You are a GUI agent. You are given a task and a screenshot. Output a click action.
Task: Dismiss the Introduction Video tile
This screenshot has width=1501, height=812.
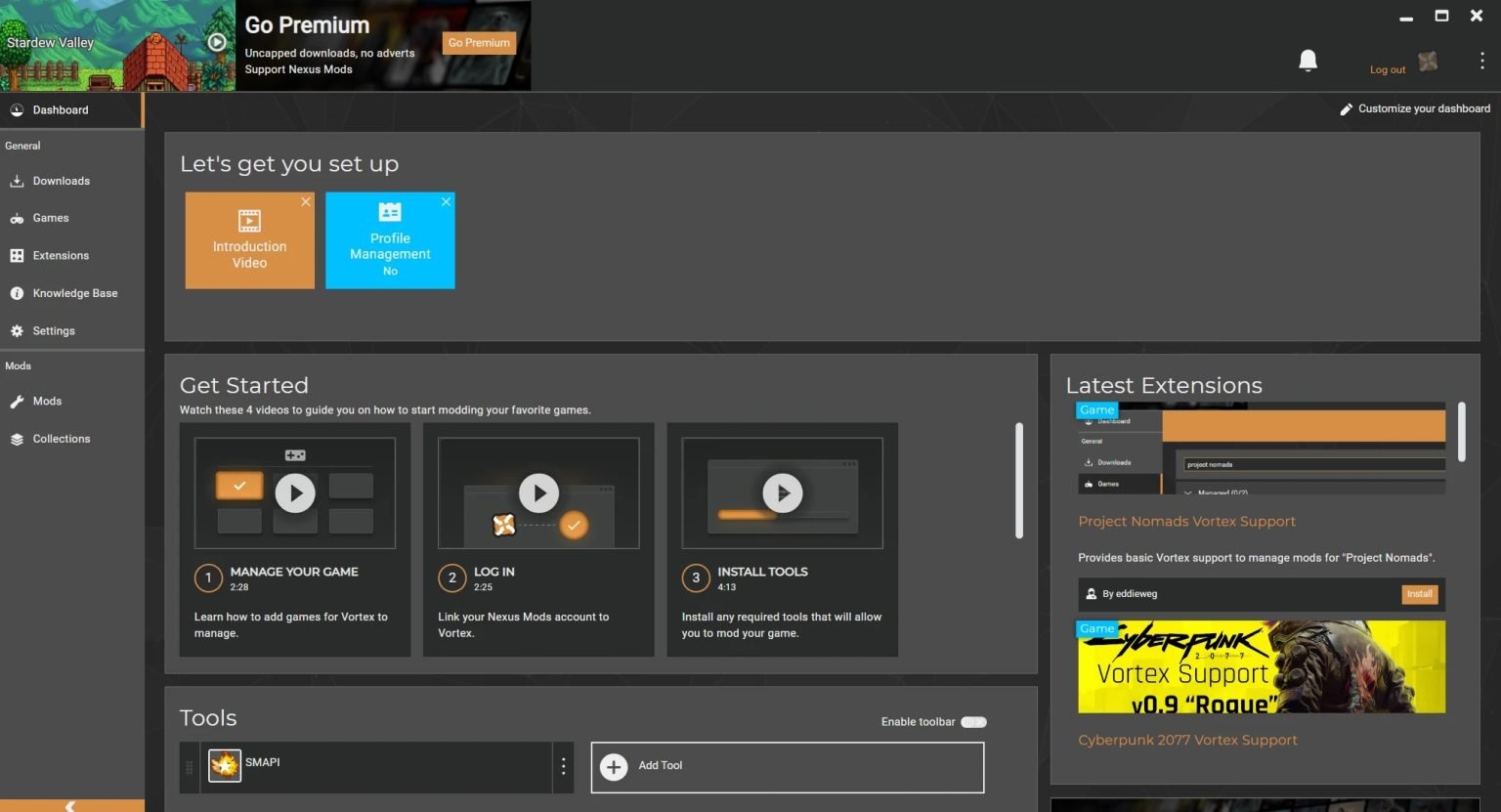click(306, 202)
